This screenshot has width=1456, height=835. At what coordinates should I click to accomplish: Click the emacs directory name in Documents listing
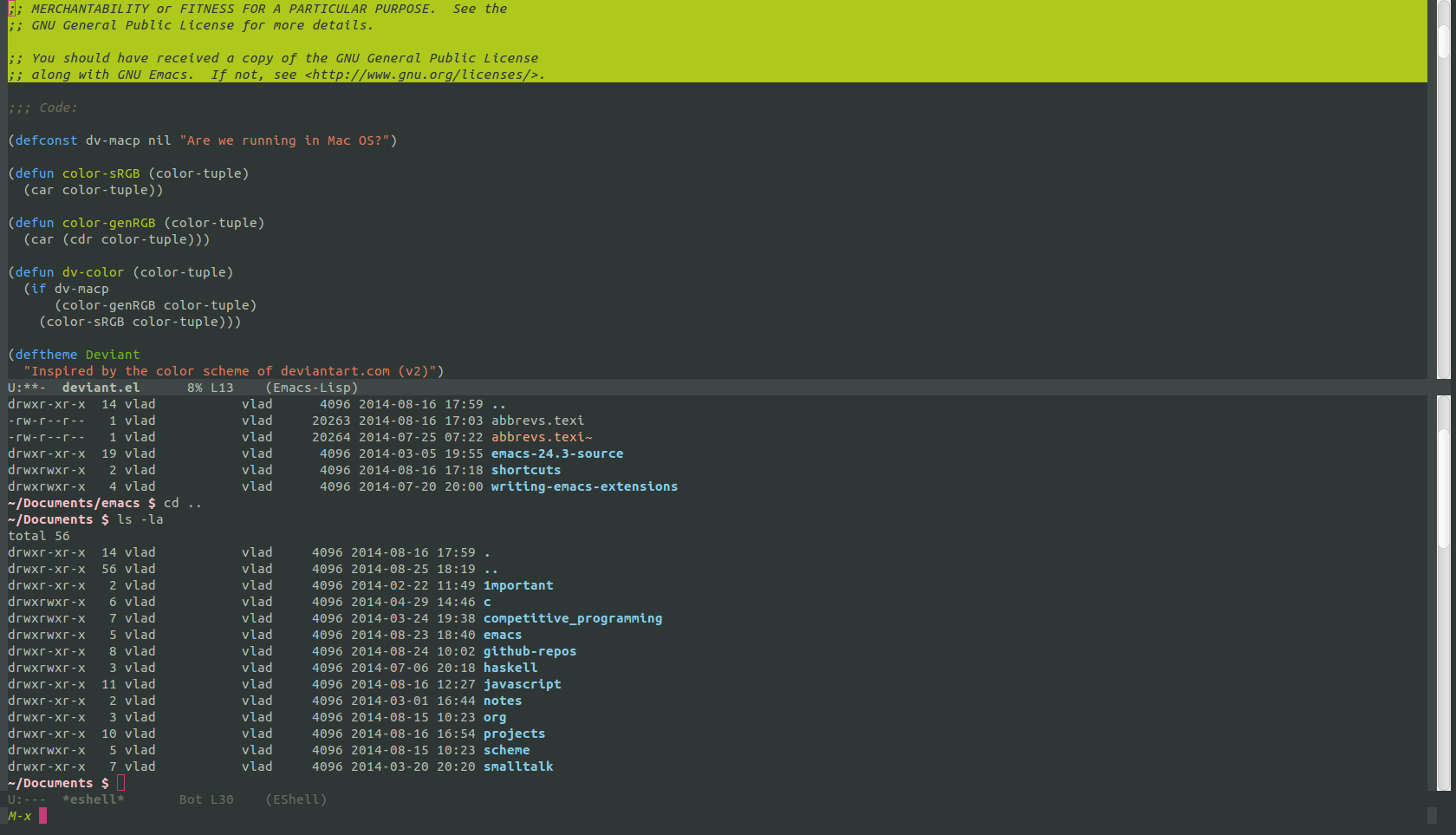[503, 635]
